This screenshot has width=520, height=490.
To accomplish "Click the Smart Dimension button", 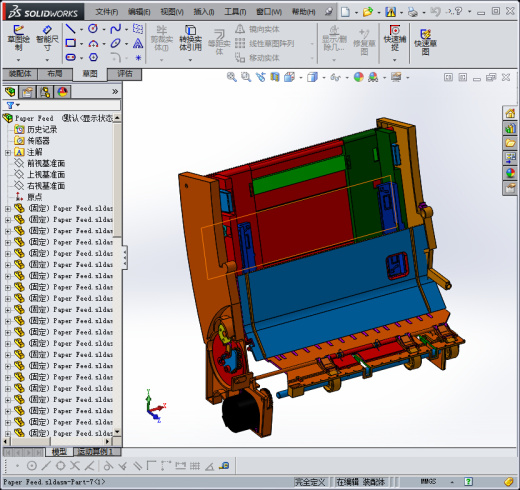I will pos(47,39).
